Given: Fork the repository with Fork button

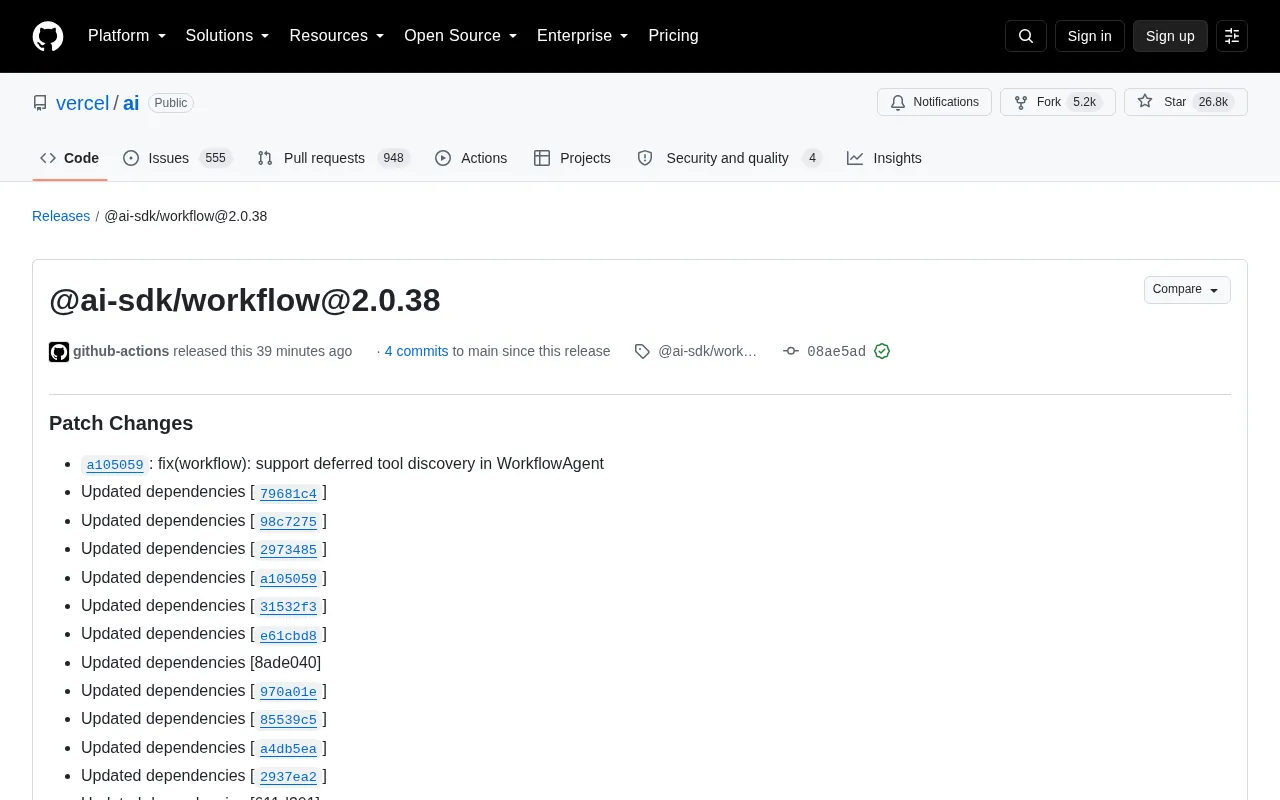Looking at the screenshot, I should pyautogui.click(x=1057, y=102).
